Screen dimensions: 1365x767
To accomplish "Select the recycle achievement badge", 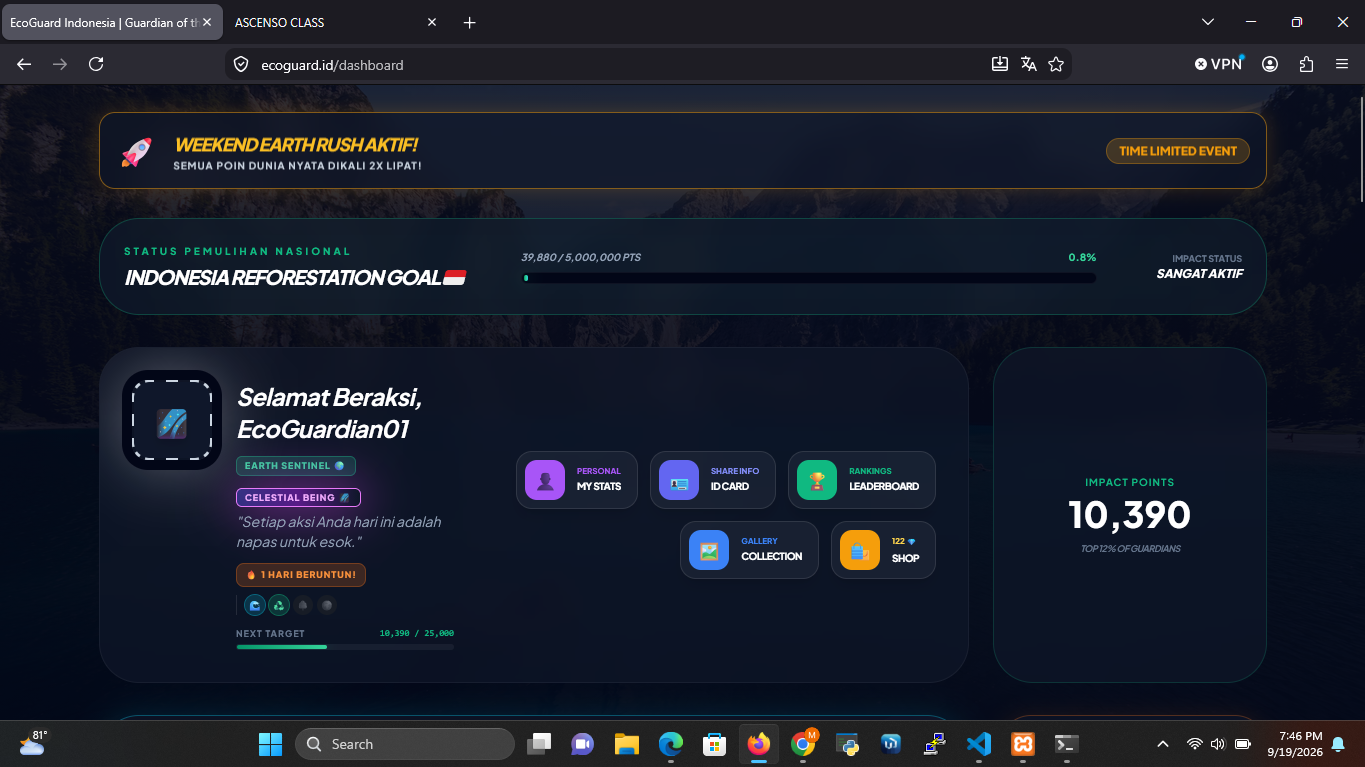I will [x=279, y=605].
